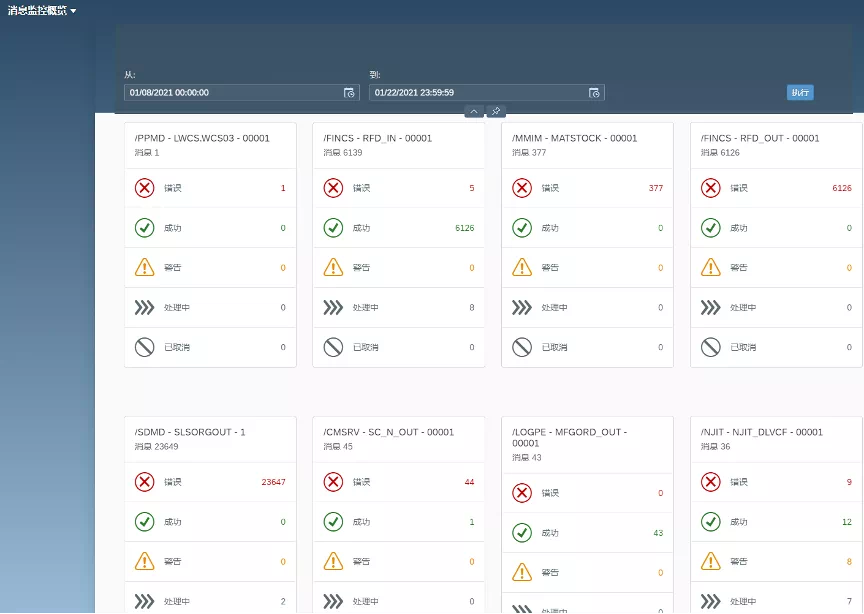Click cancelled icon in /FINCS - RFD_OUT card

[711, 347]
